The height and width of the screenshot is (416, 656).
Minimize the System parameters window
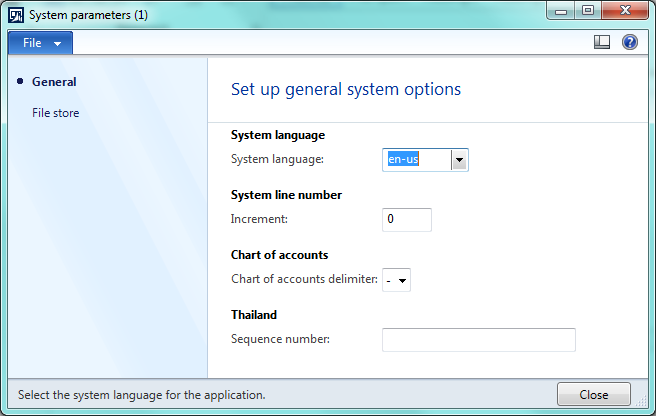coord(561,10)
